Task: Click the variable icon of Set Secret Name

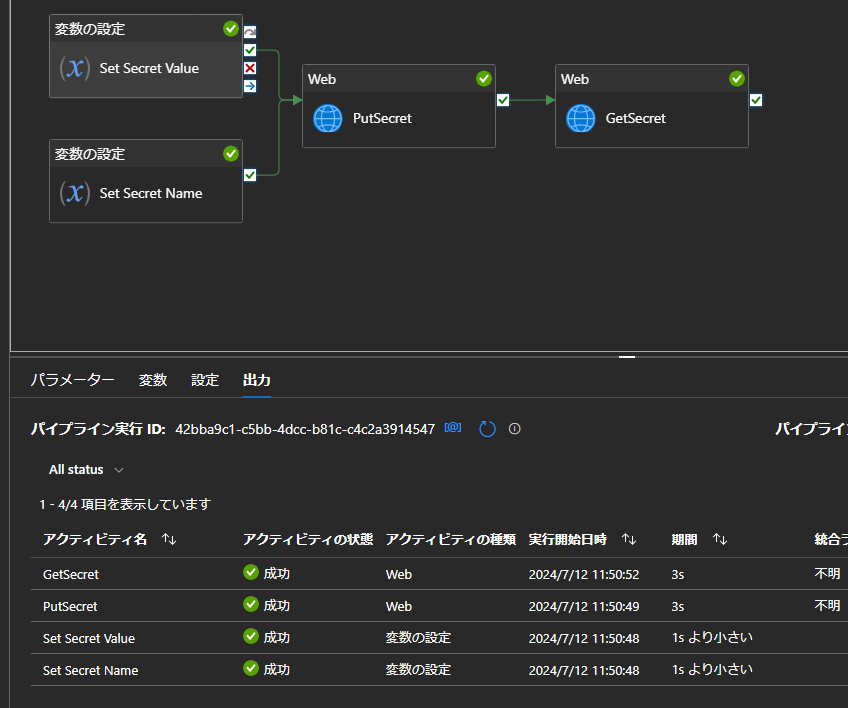Action: click(x=75, y=193)
